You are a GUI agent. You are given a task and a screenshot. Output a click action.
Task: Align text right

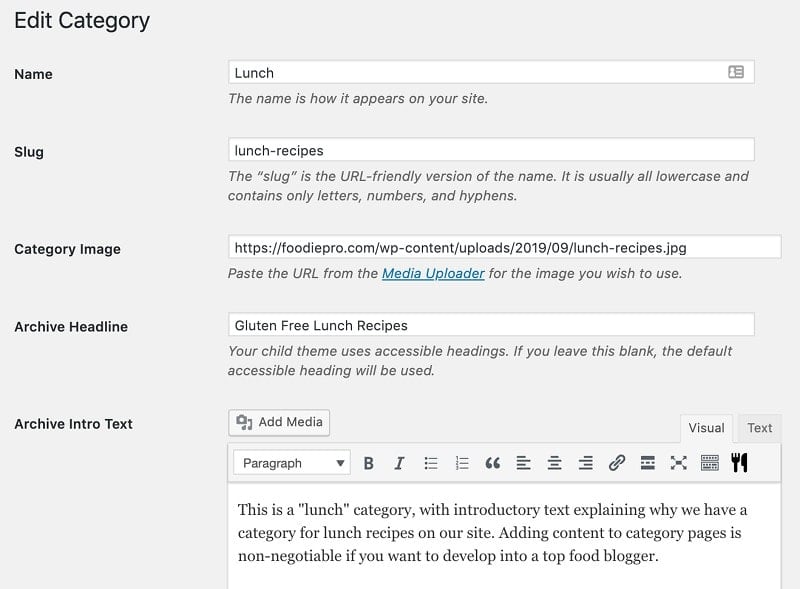click(586, 463)
